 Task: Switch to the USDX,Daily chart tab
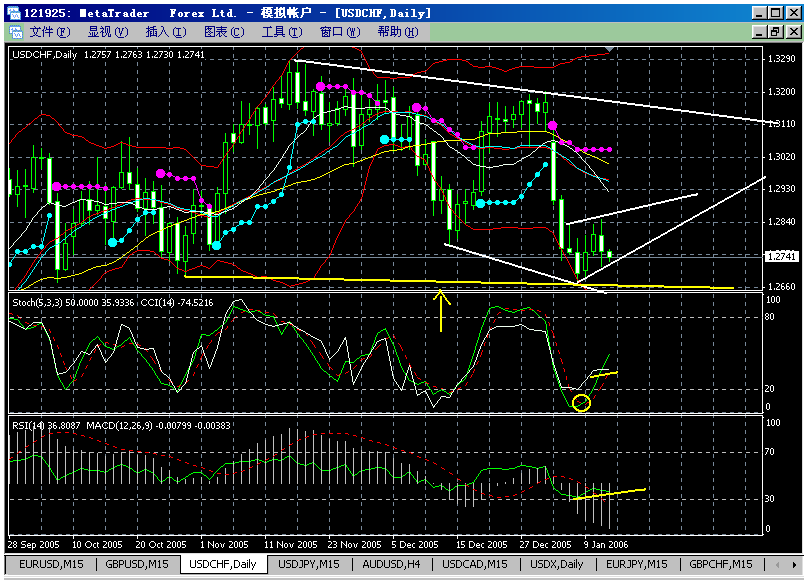pos(557,564)
